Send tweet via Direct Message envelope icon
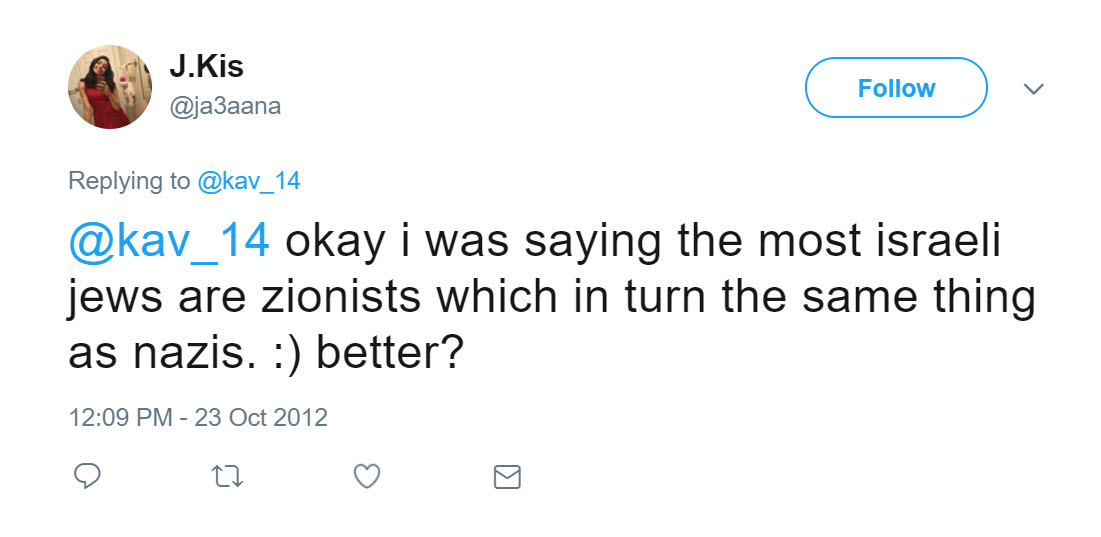Image resolution: width=1101 pixels, height=537 pixels. 507,477
